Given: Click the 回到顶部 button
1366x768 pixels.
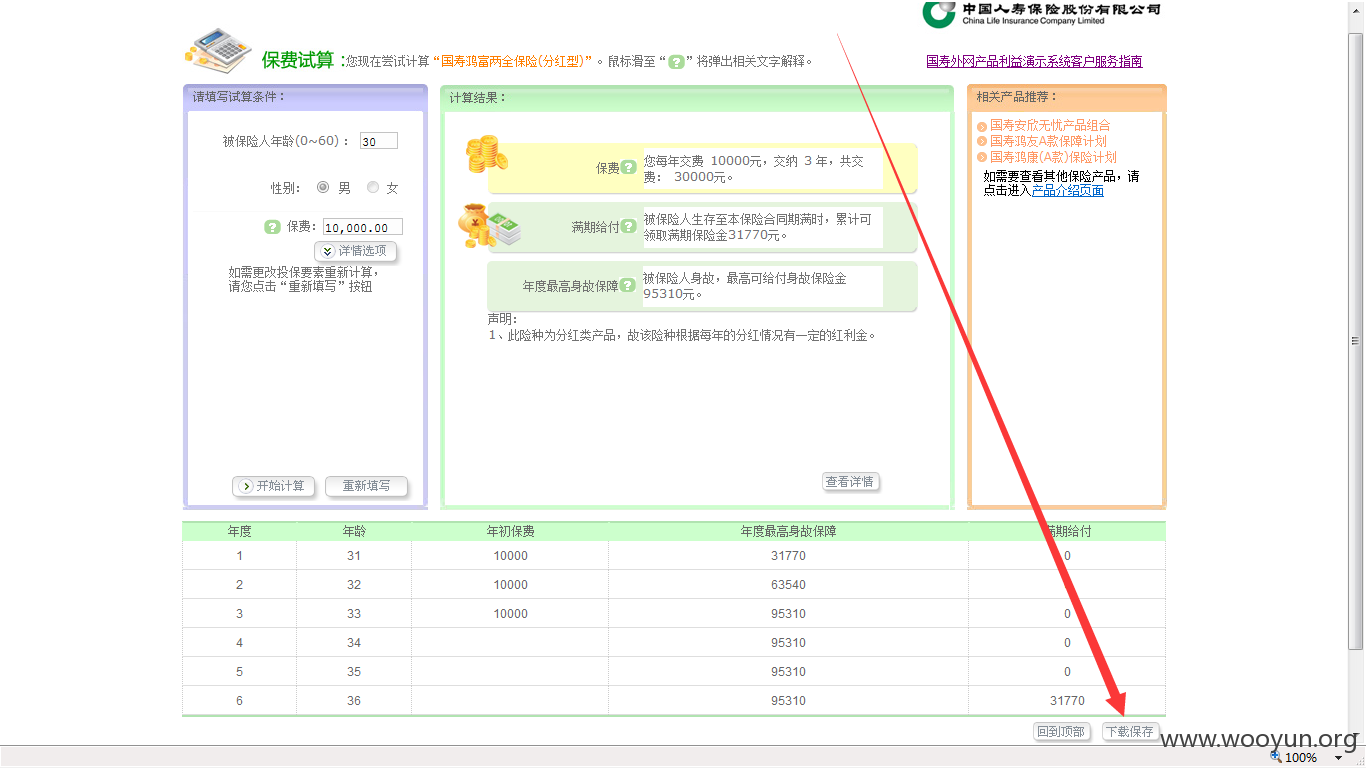Looking at the screenshot, I should [x=1060, y=732].
